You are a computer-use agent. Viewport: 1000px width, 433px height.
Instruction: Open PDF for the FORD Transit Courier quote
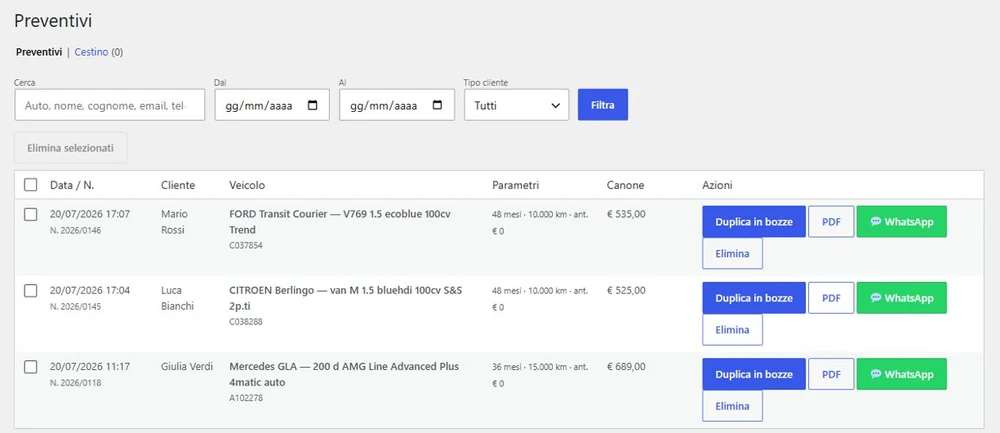tap(831, 222)
